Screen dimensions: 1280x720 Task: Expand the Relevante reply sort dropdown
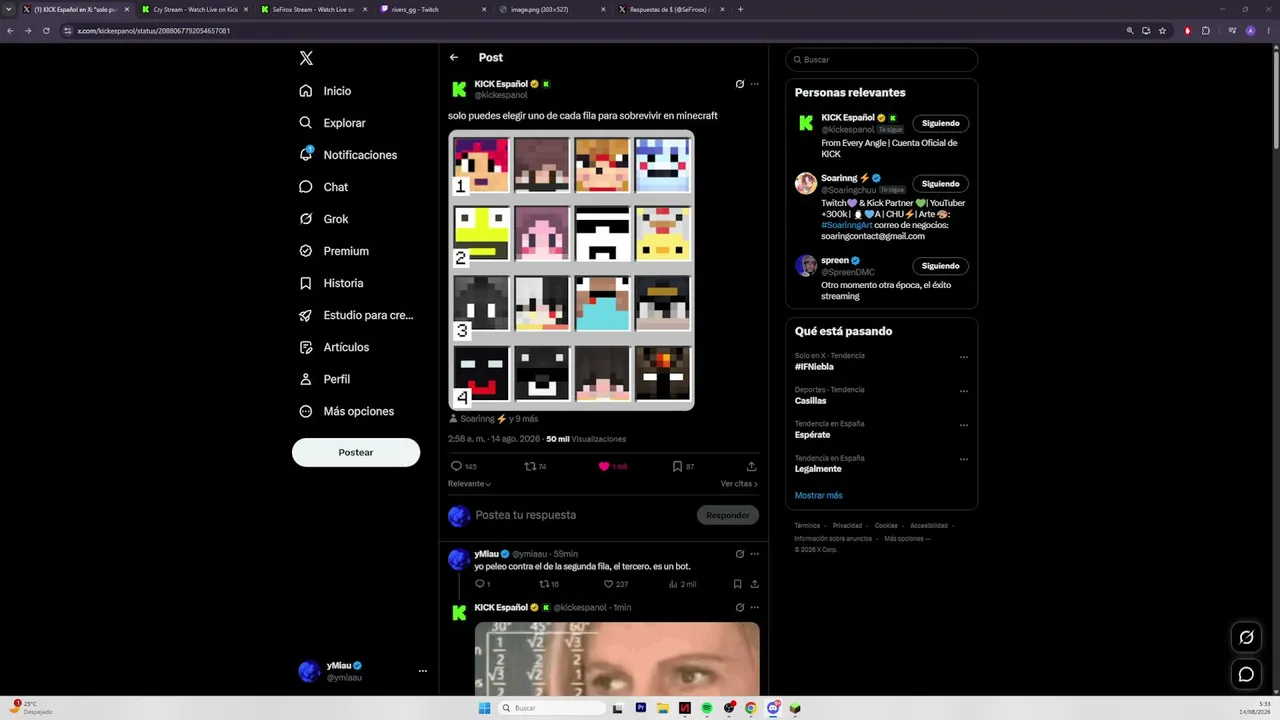pos(469,484)
